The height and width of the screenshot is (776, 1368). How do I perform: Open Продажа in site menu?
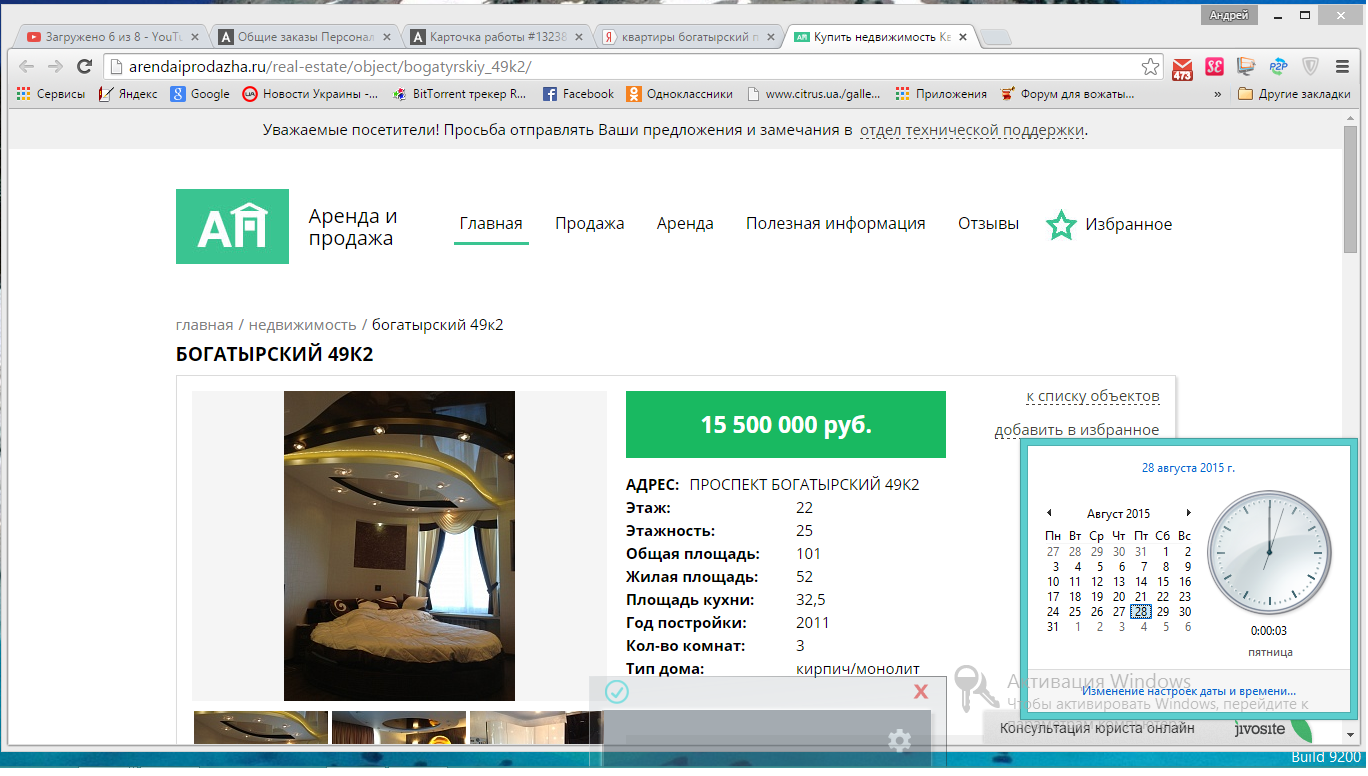590,224
